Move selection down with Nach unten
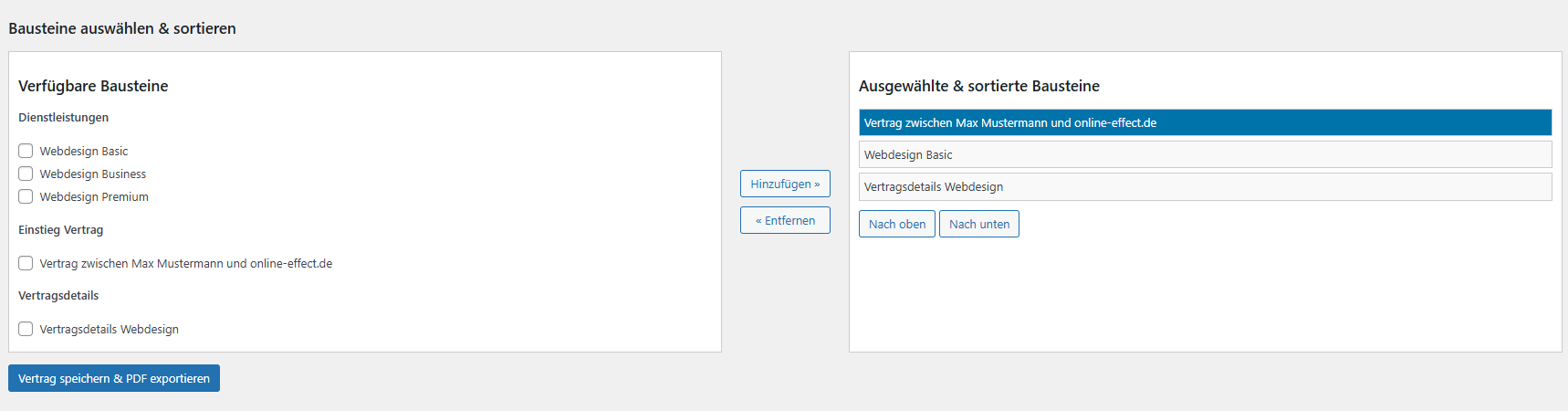 tap(979, 224)
